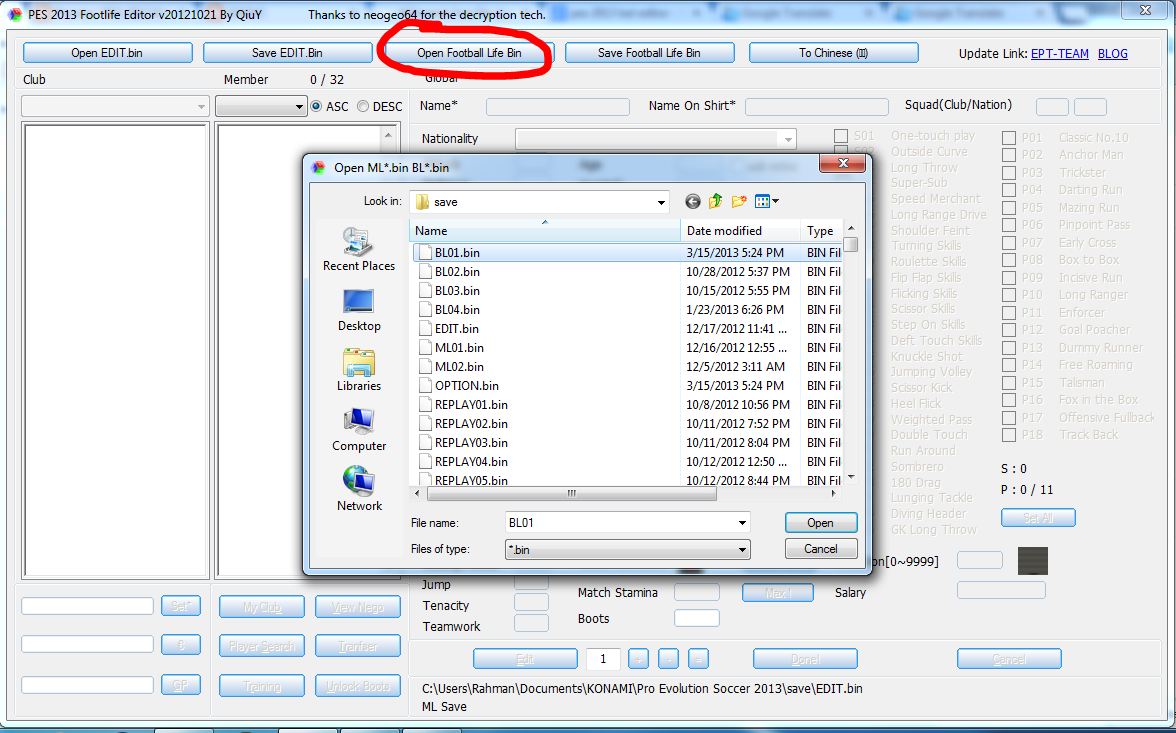This screenshot has height=733, width=1176.
Task: Check the P05 Mazing Run checkbox
Action: 1009,208
